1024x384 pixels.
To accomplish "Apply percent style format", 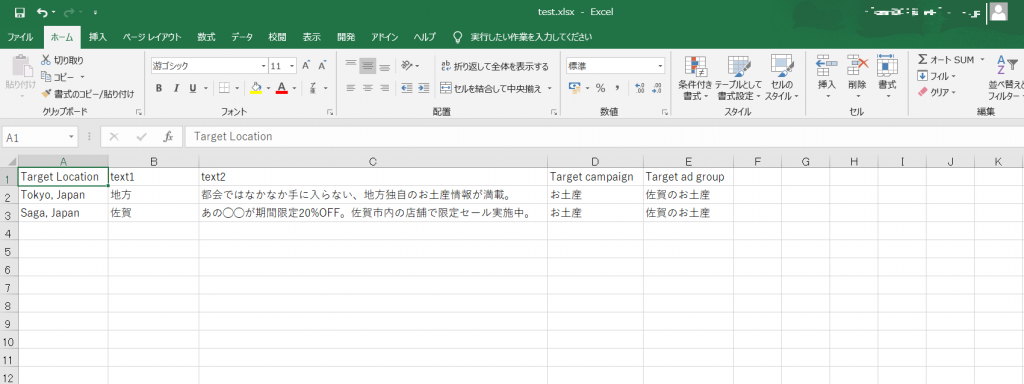I will [x=600, y=88].
